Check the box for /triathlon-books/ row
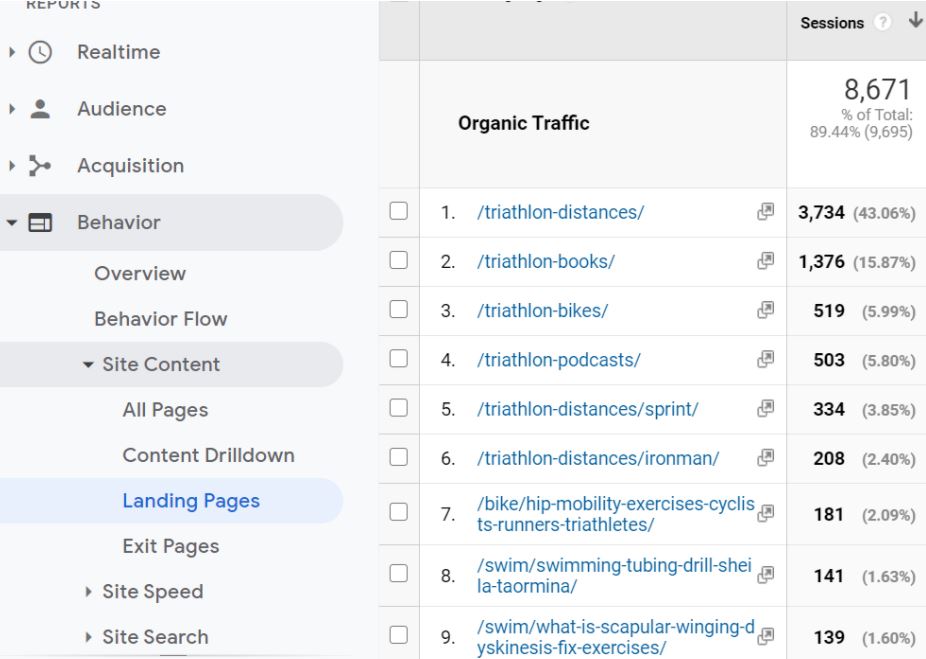 pyautogui.click(x=399, y=260)
